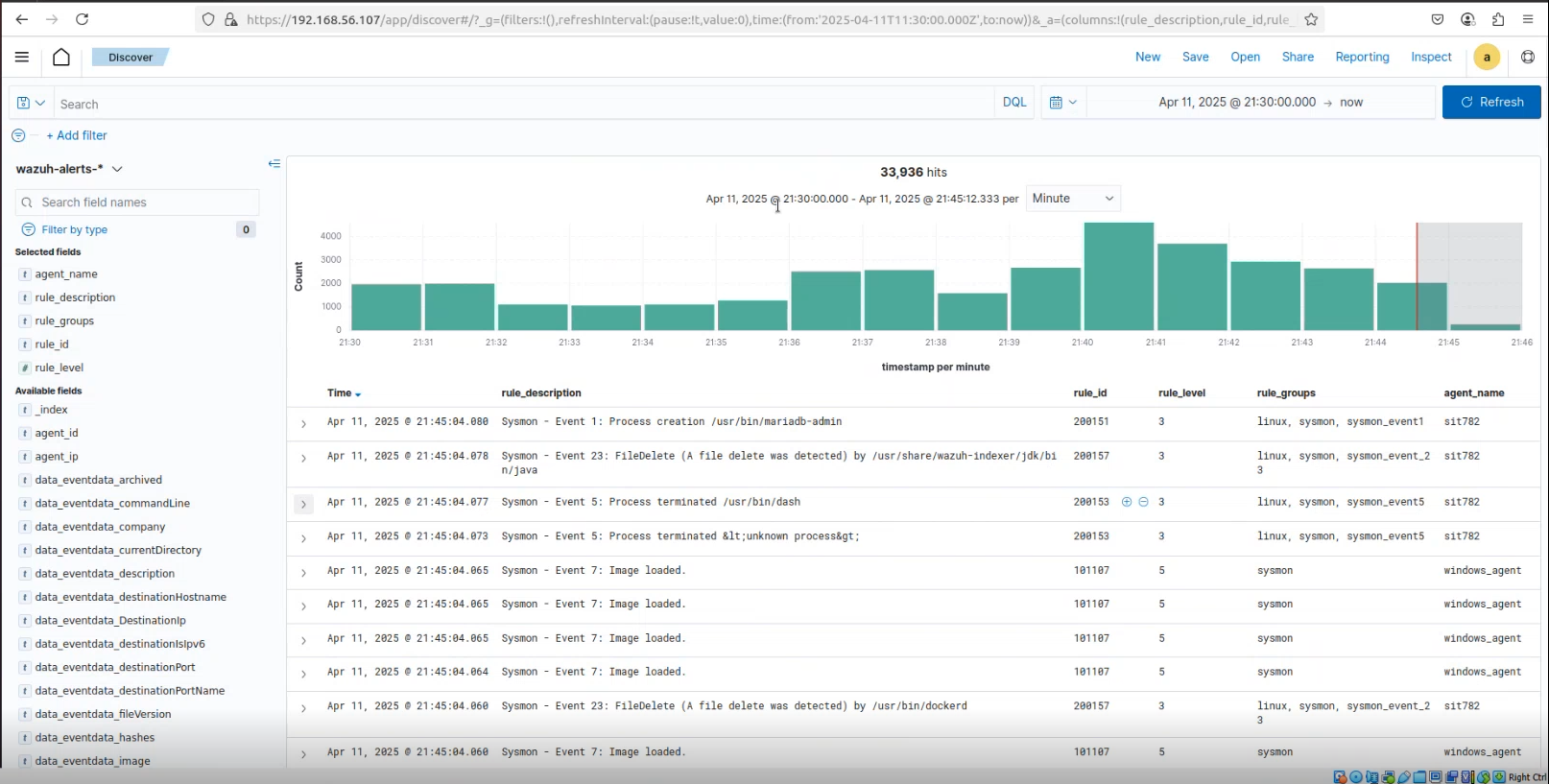Open user avatar menu 'a'
Image resolution: width=1549 pixels, height=784 pixels.
(x=1487, y=58)
